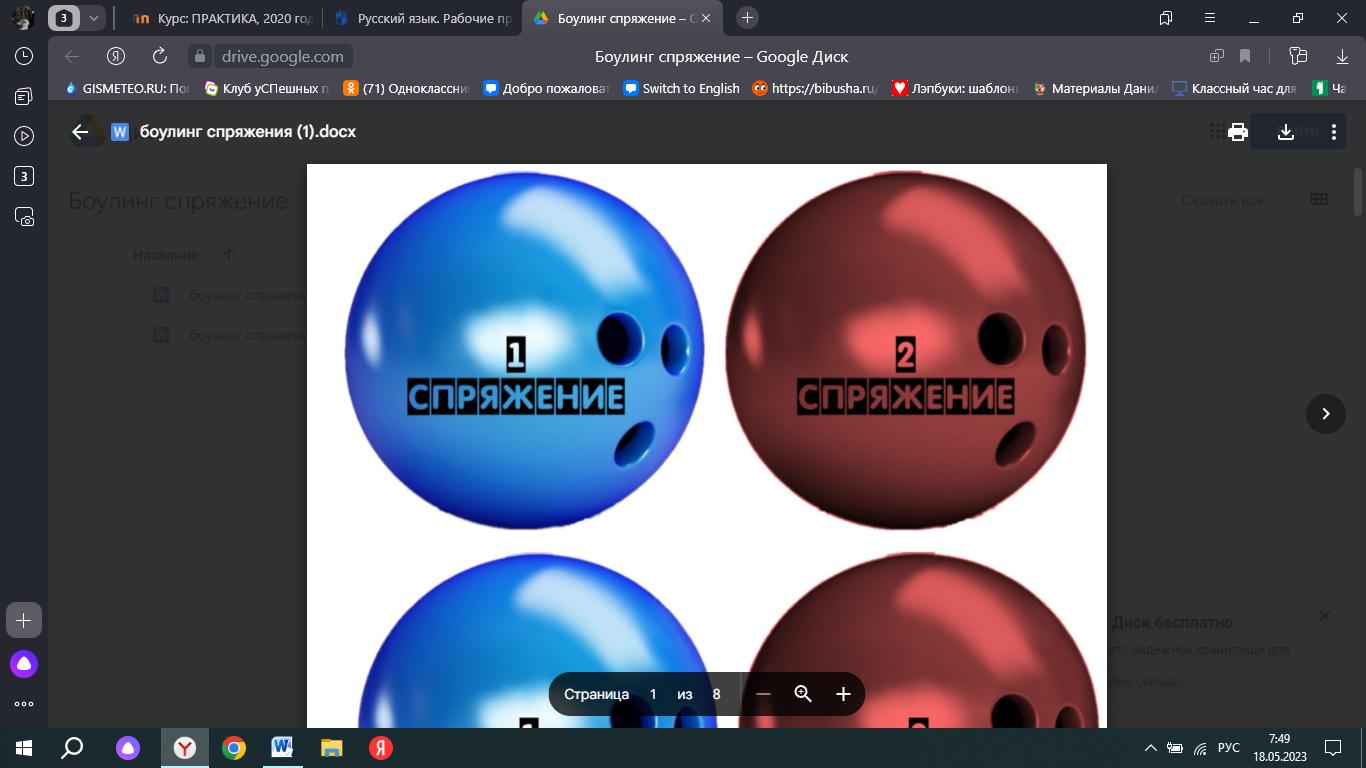Viewport: 1366px width, 768px height.
Task: Reset zoom with the magnifier icon
Action: pyautogui.click(x=803, y=694)
